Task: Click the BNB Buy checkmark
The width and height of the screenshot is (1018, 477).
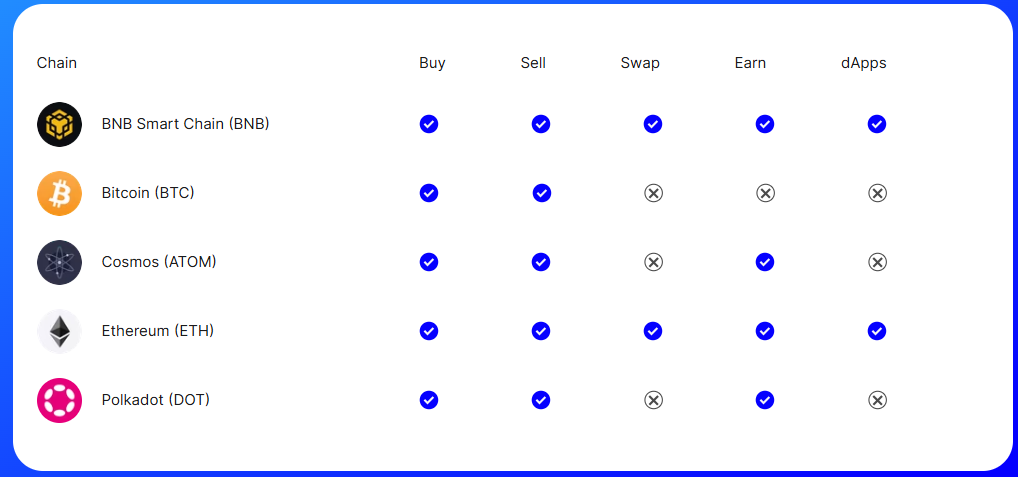Action: (x=428, y=124)
